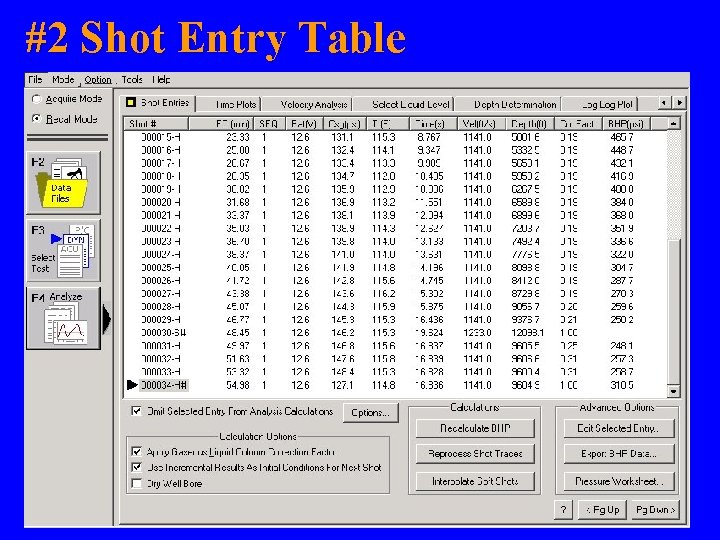Switch to the Select Liquid Level tab
This screenshot has width=720, height=540.
pos(404,105)
